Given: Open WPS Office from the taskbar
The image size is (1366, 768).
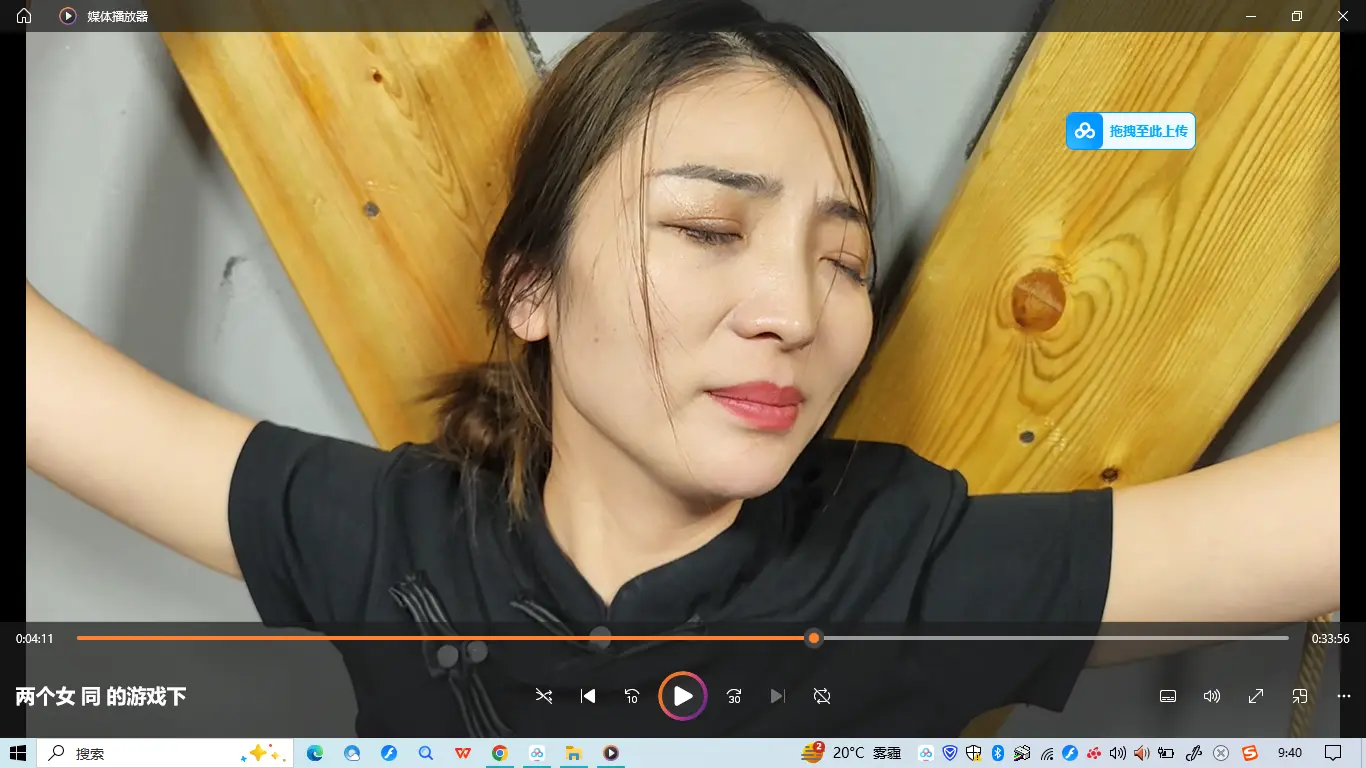Looking at the screenshot, I should tap(463, 753).
